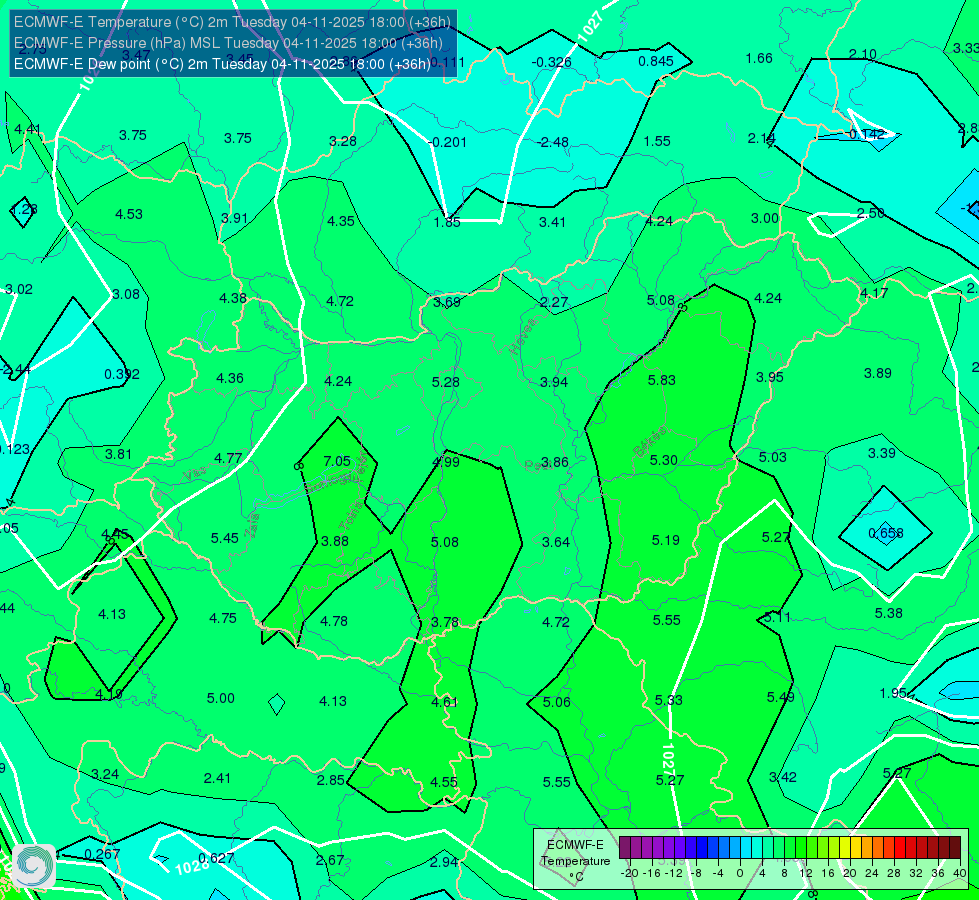This screenshot has height=900, width=979.
Task: Click the 5.38 temperature value
Action: click(888, 613)
